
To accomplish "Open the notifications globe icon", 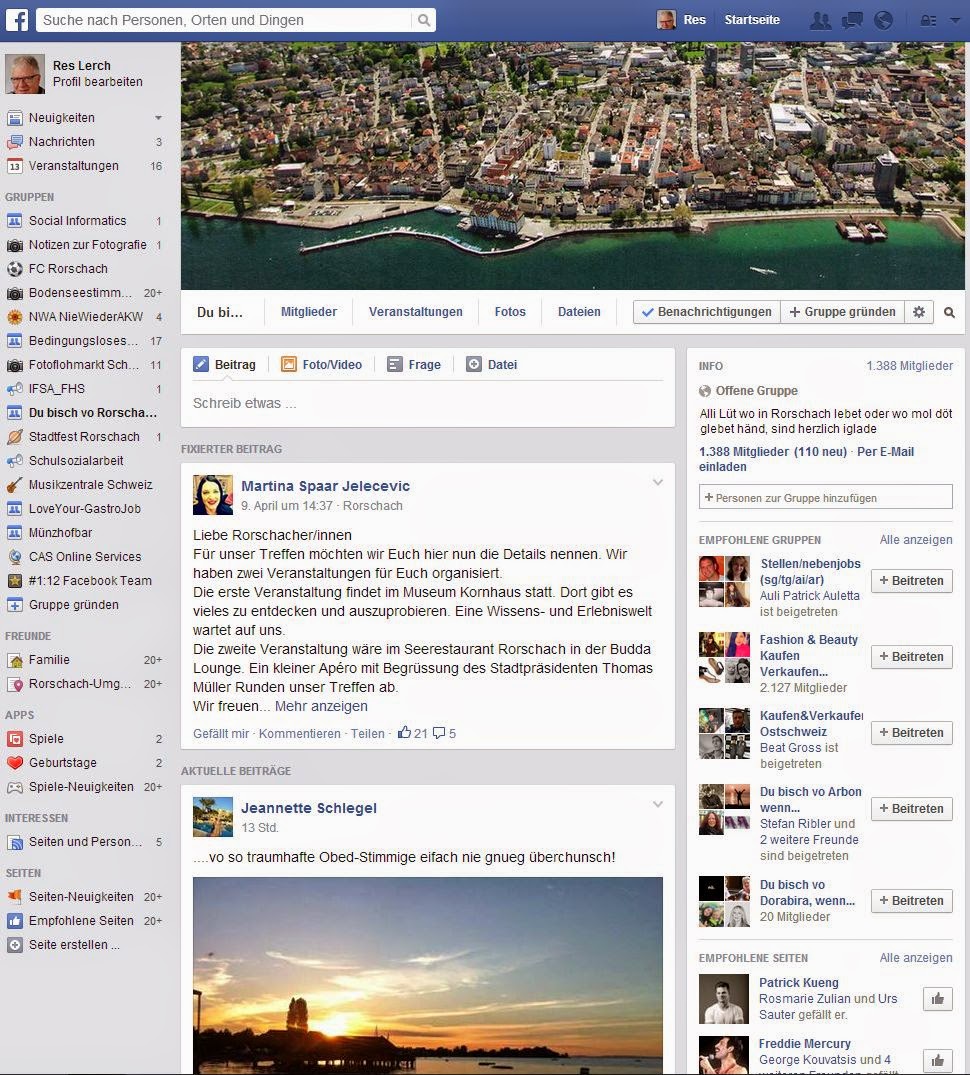I will [882, 20].
